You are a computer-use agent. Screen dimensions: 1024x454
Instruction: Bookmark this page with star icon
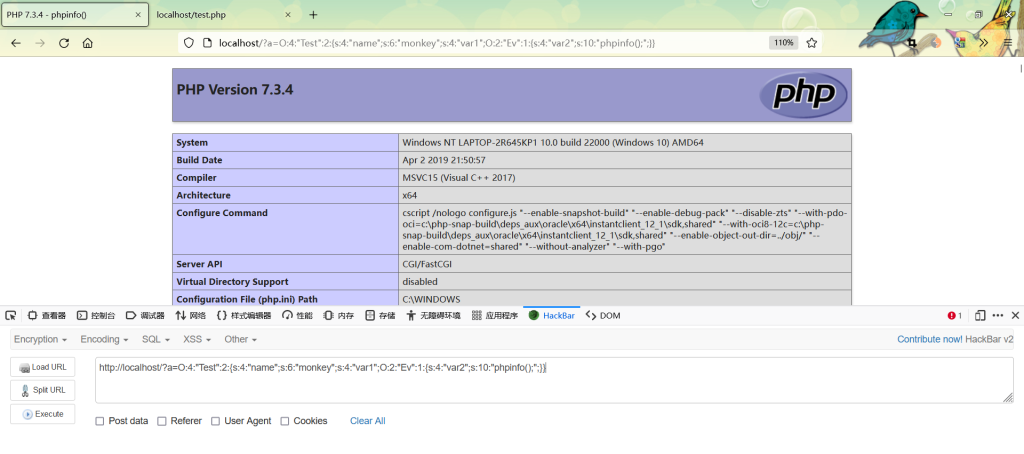812,43
